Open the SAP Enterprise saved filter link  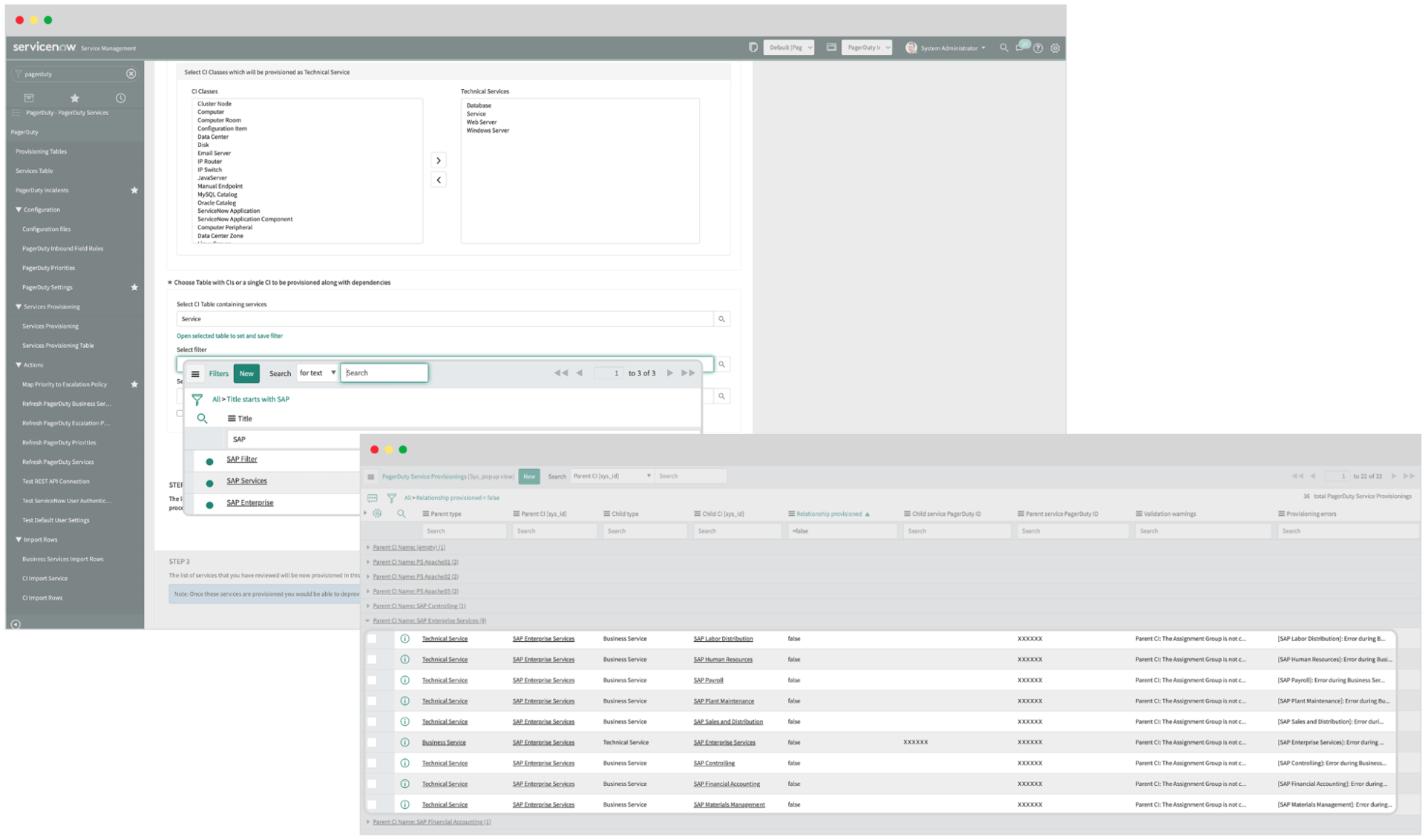point(250,502)
